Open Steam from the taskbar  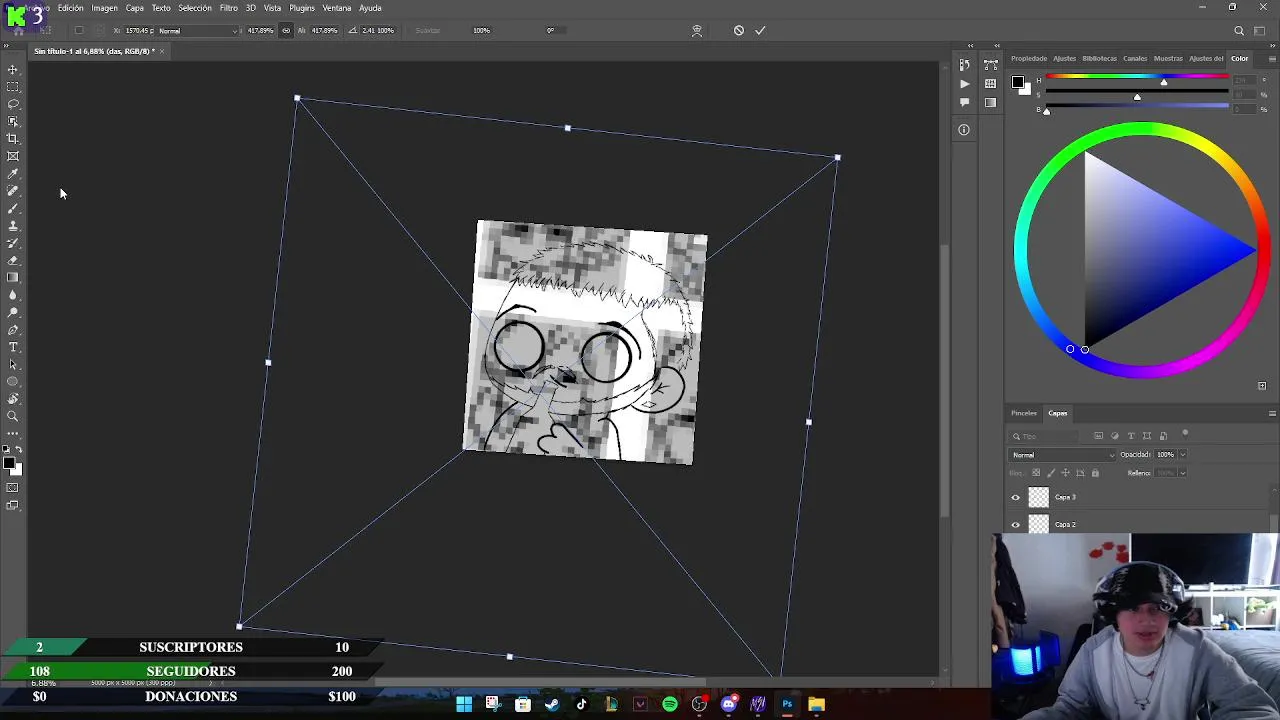552,705
